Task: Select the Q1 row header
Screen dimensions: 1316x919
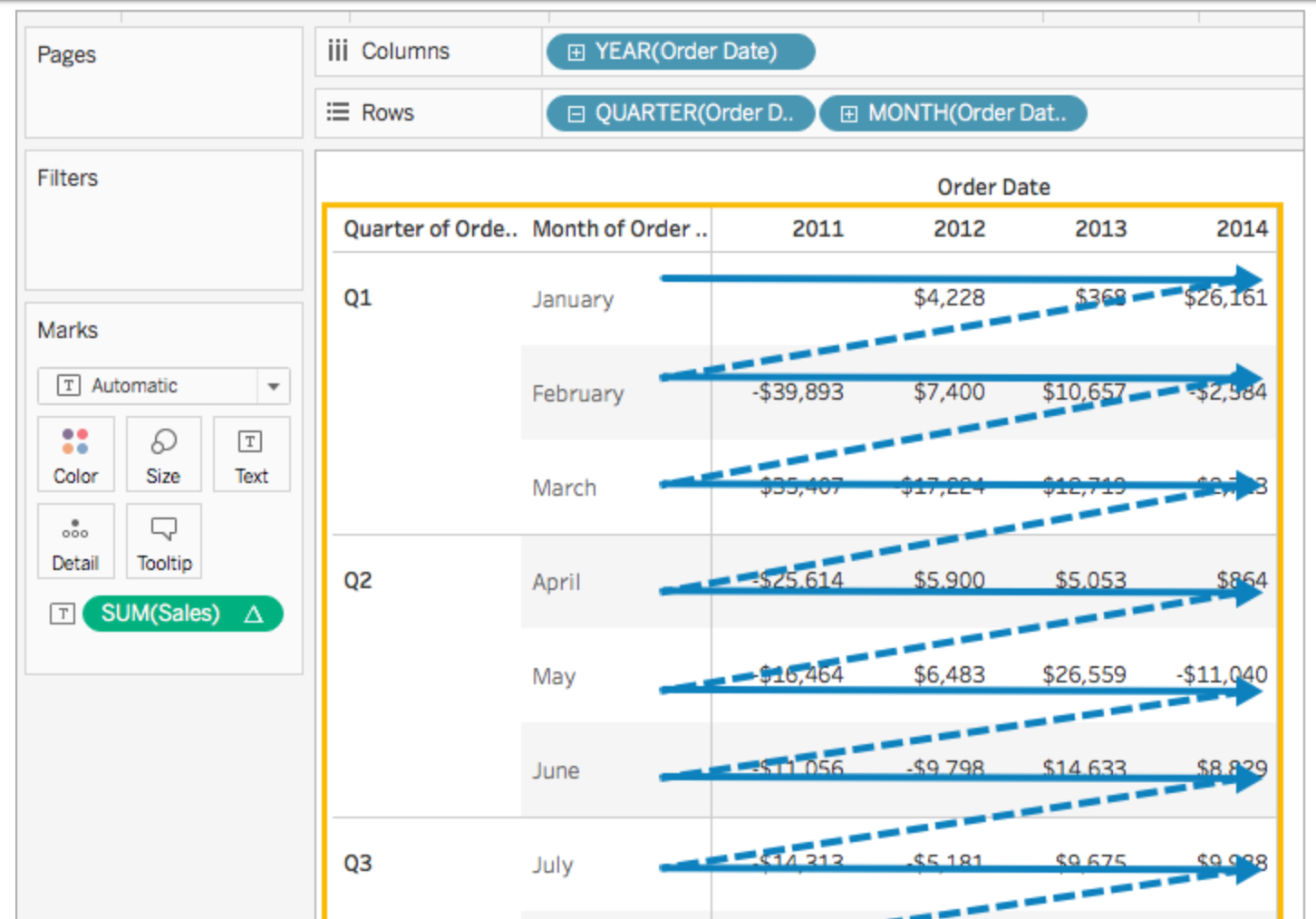Action: 357,298
